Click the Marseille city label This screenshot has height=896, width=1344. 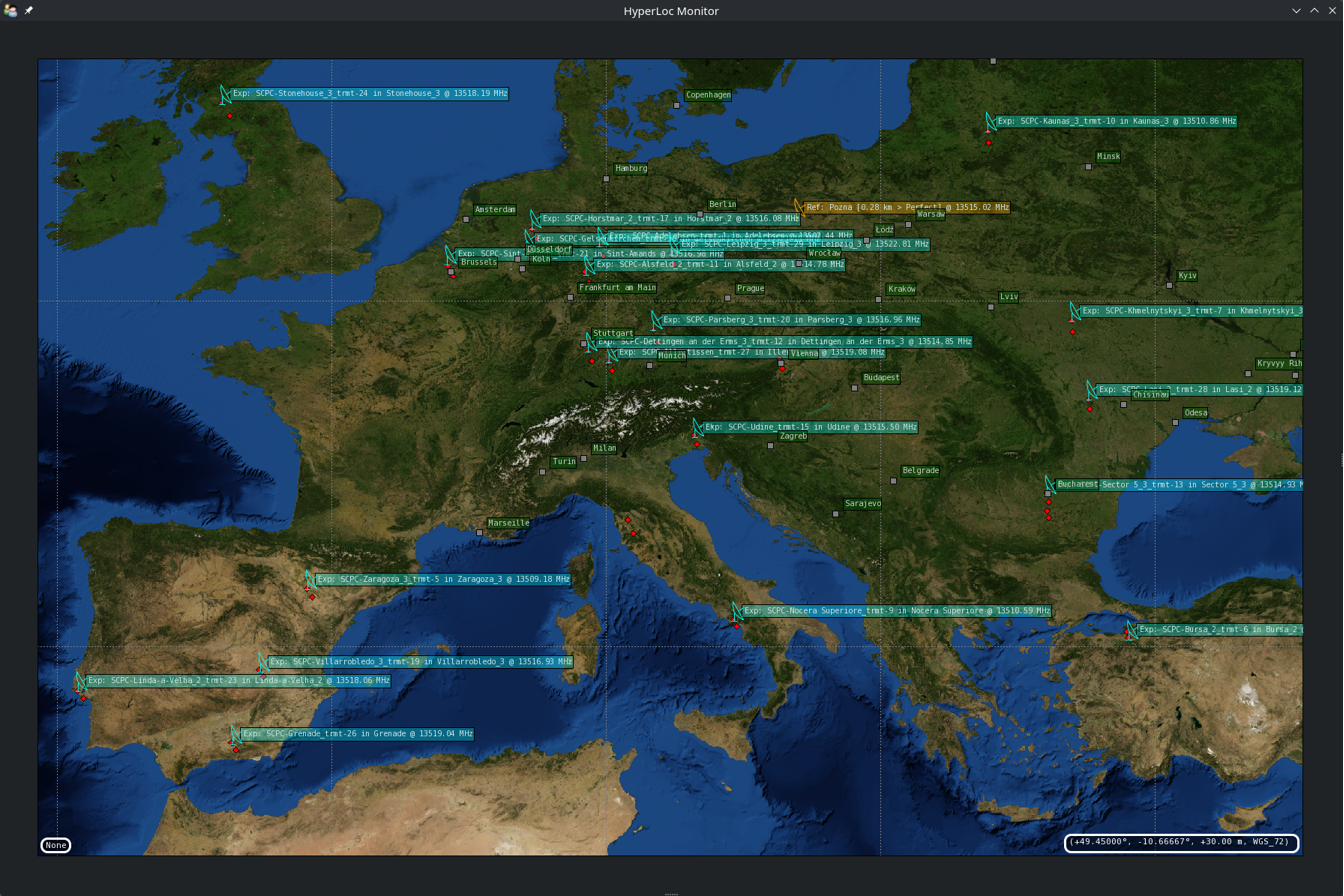(x=509, y=523)
